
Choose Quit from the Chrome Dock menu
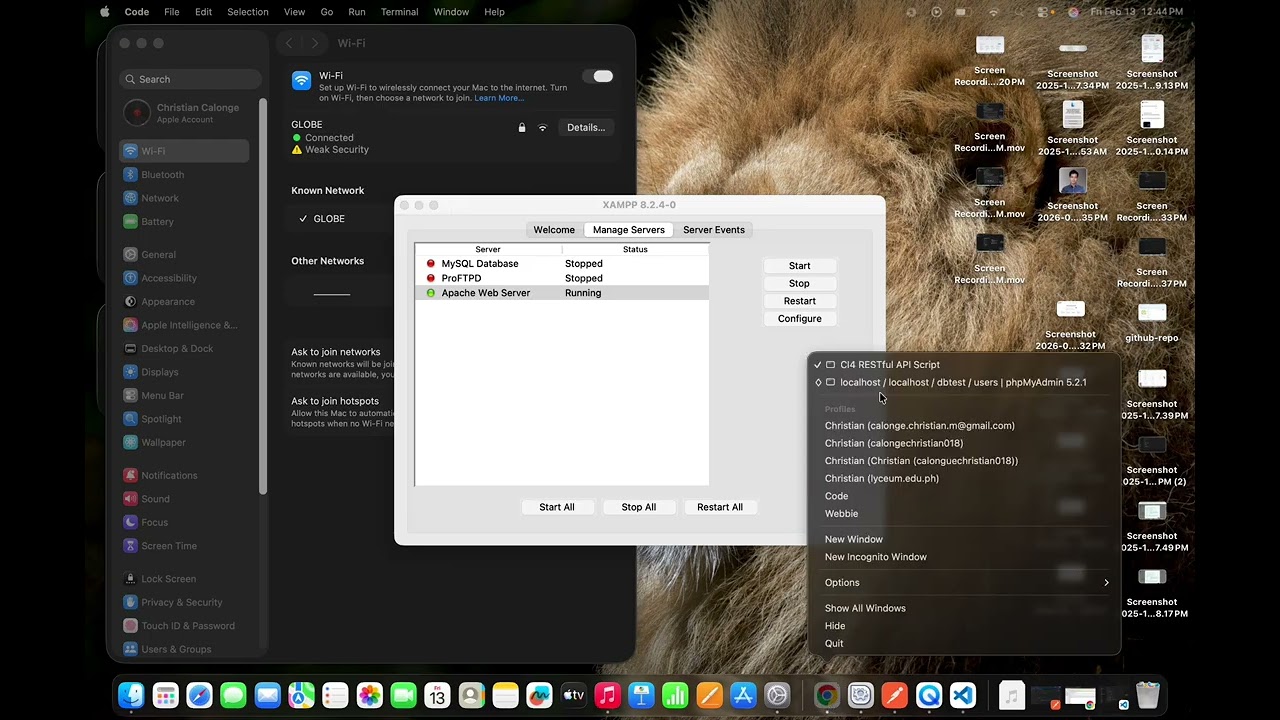pos(965,644)
